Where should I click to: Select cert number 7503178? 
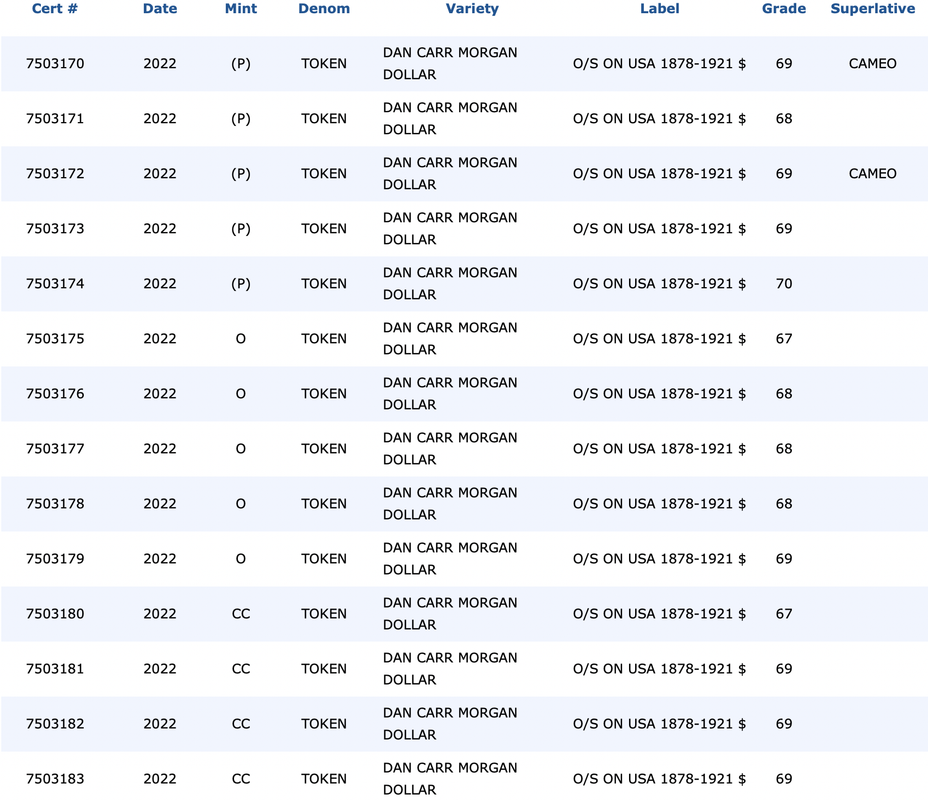tap(55, 504)
